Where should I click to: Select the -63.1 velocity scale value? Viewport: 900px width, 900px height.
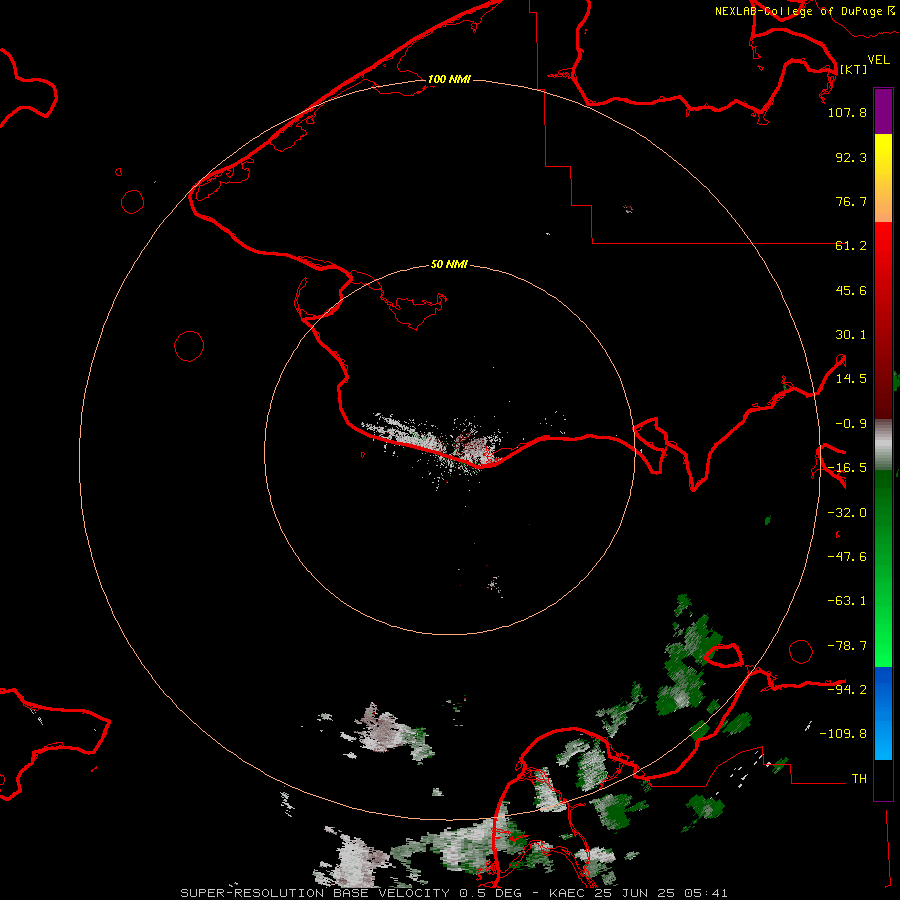point(847,601)
